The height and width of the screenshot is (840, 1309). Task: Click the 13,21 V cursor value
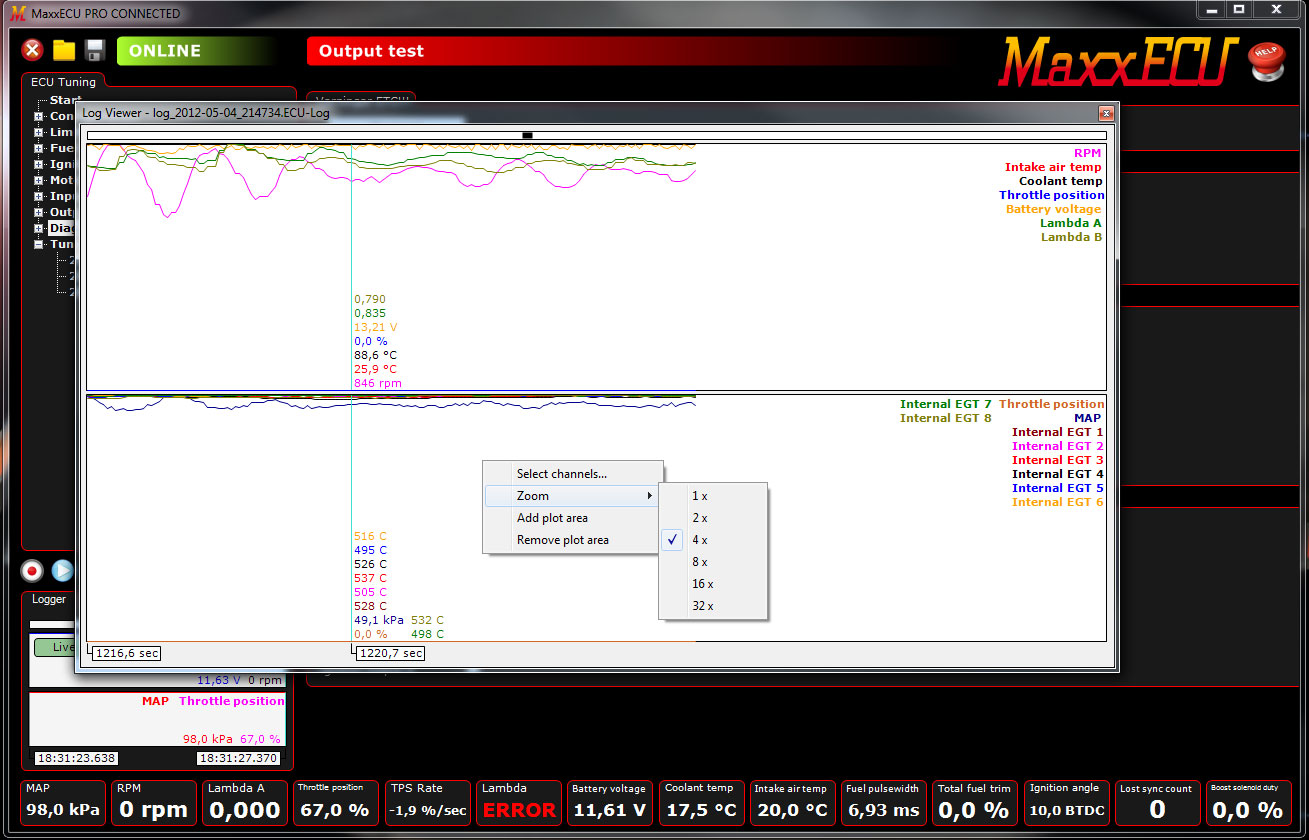[375, 327]
